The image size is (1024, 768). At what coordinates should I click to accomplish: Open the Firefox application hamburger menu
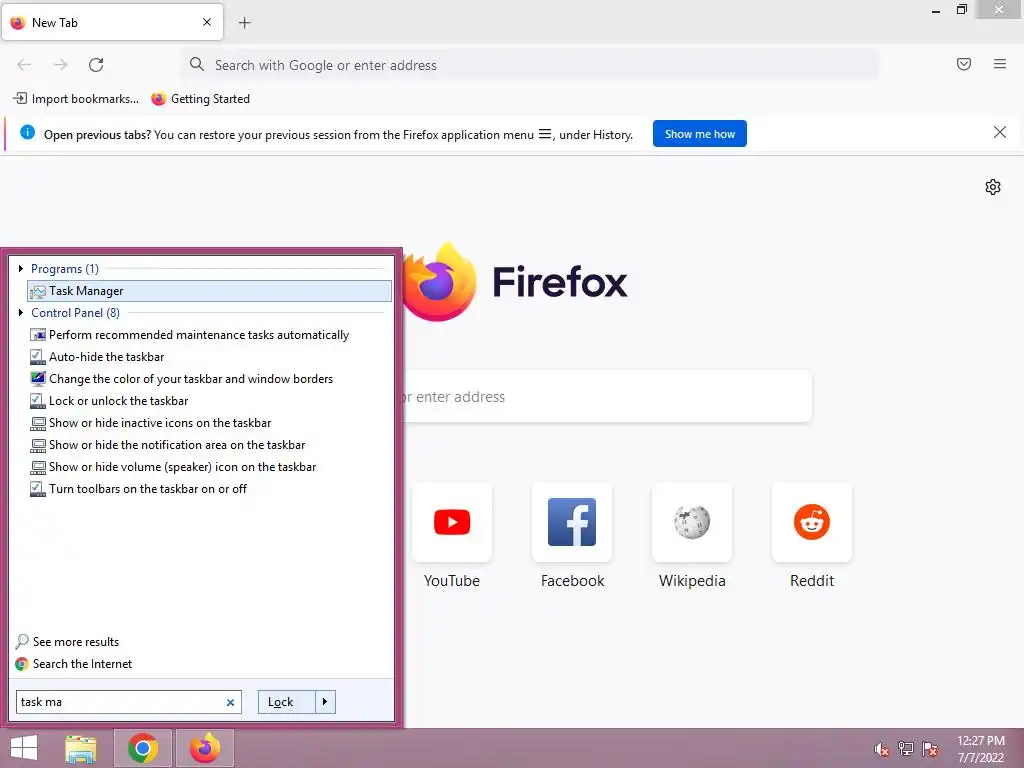(1000, 64)
